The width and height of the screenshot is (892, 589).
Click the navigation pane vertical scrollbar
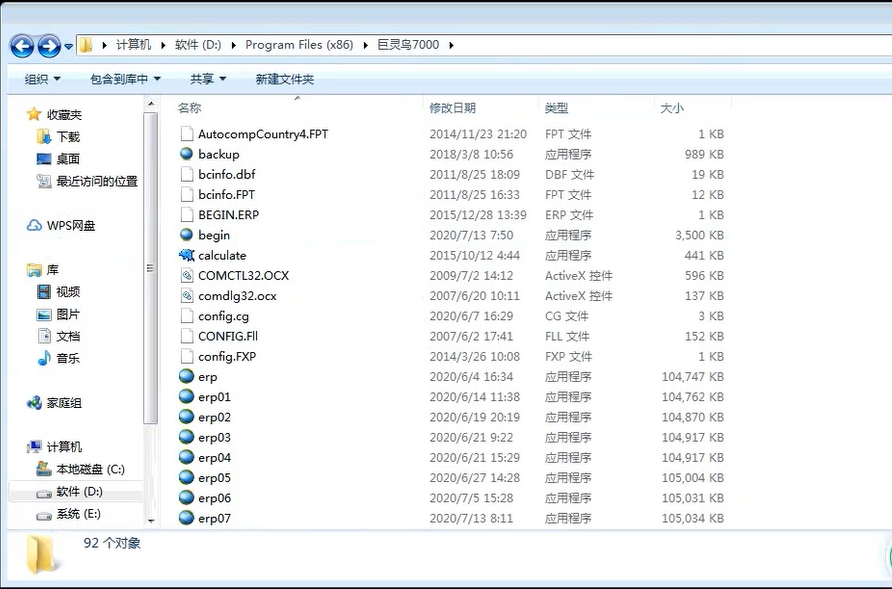pyautogui.click(x=151, y=270)
